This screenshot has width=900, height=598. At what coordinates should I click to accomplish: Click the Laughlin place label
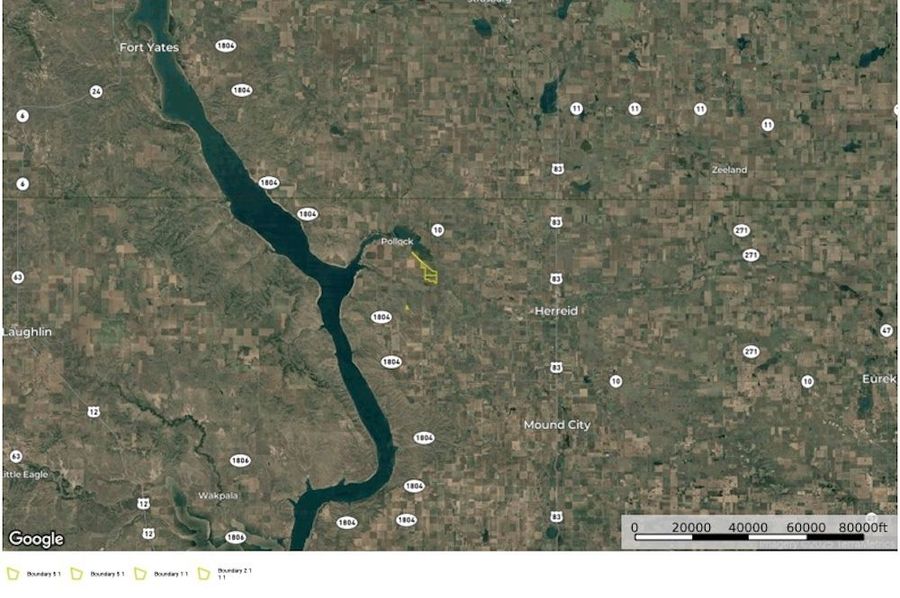coord(27,332)
